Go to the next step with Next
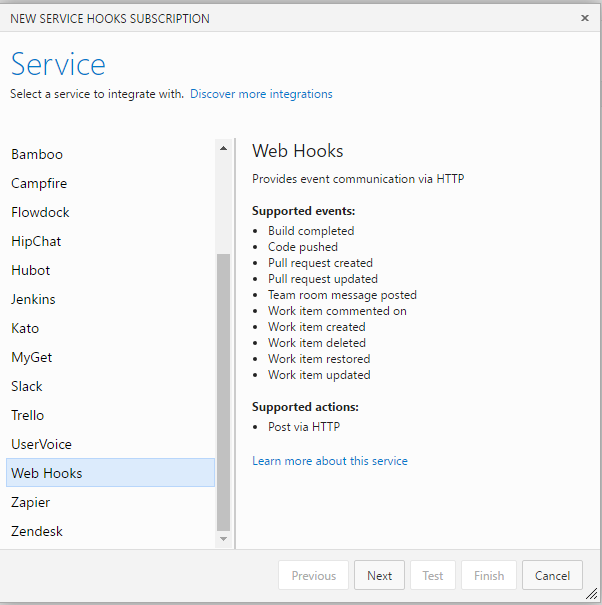Screen dimensions: 602x605 pyautogui.click(x=379, y=575)
